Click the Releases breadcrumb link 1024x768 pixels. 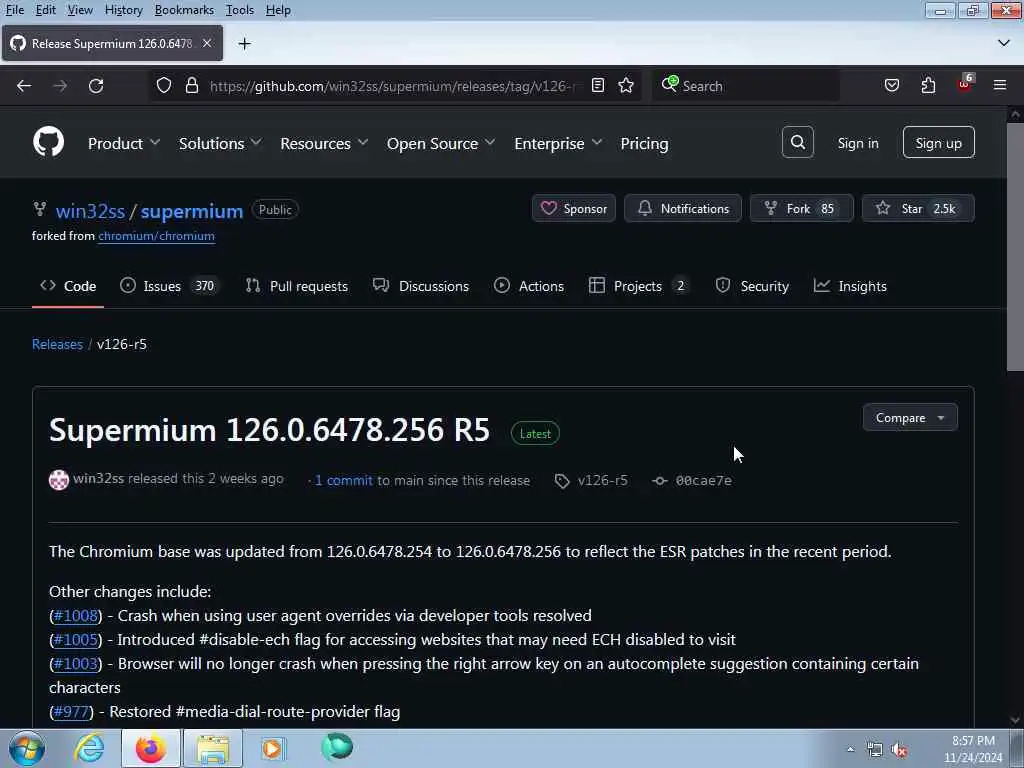(x=57, y=344)
